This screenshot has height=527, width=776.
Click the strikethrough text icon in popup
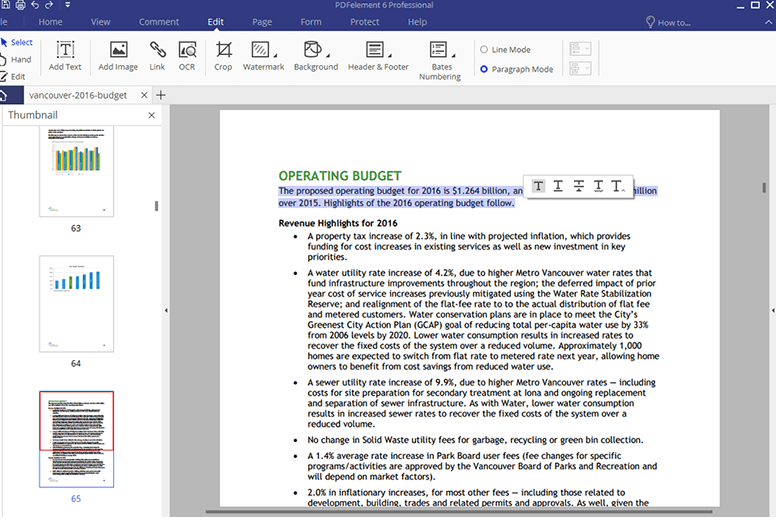(x=579, y=187)
